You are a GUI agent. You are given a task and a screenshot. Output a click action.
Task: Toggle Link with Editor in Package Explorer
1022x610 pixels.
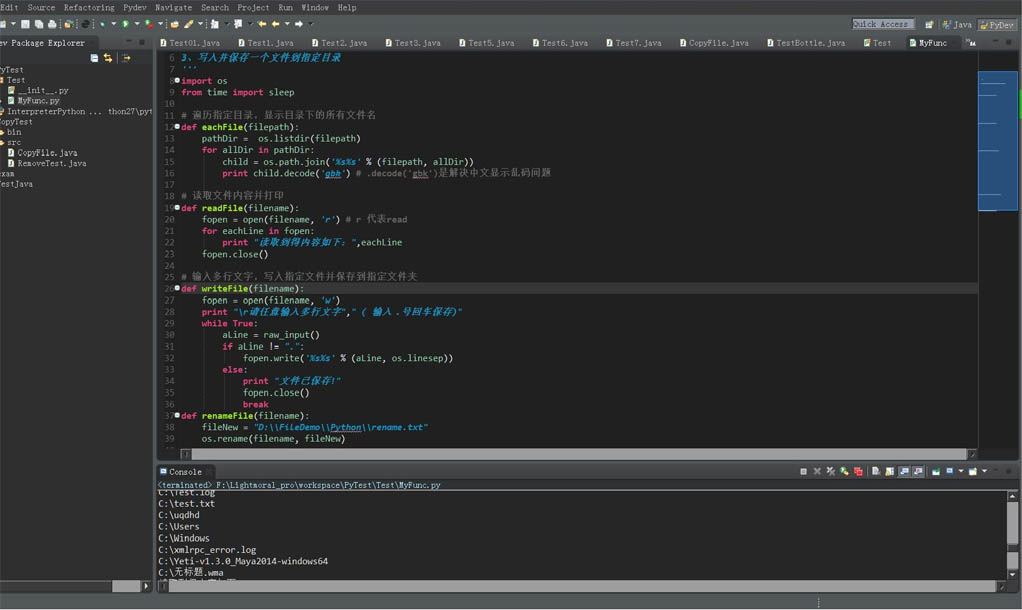click(108, 58)
